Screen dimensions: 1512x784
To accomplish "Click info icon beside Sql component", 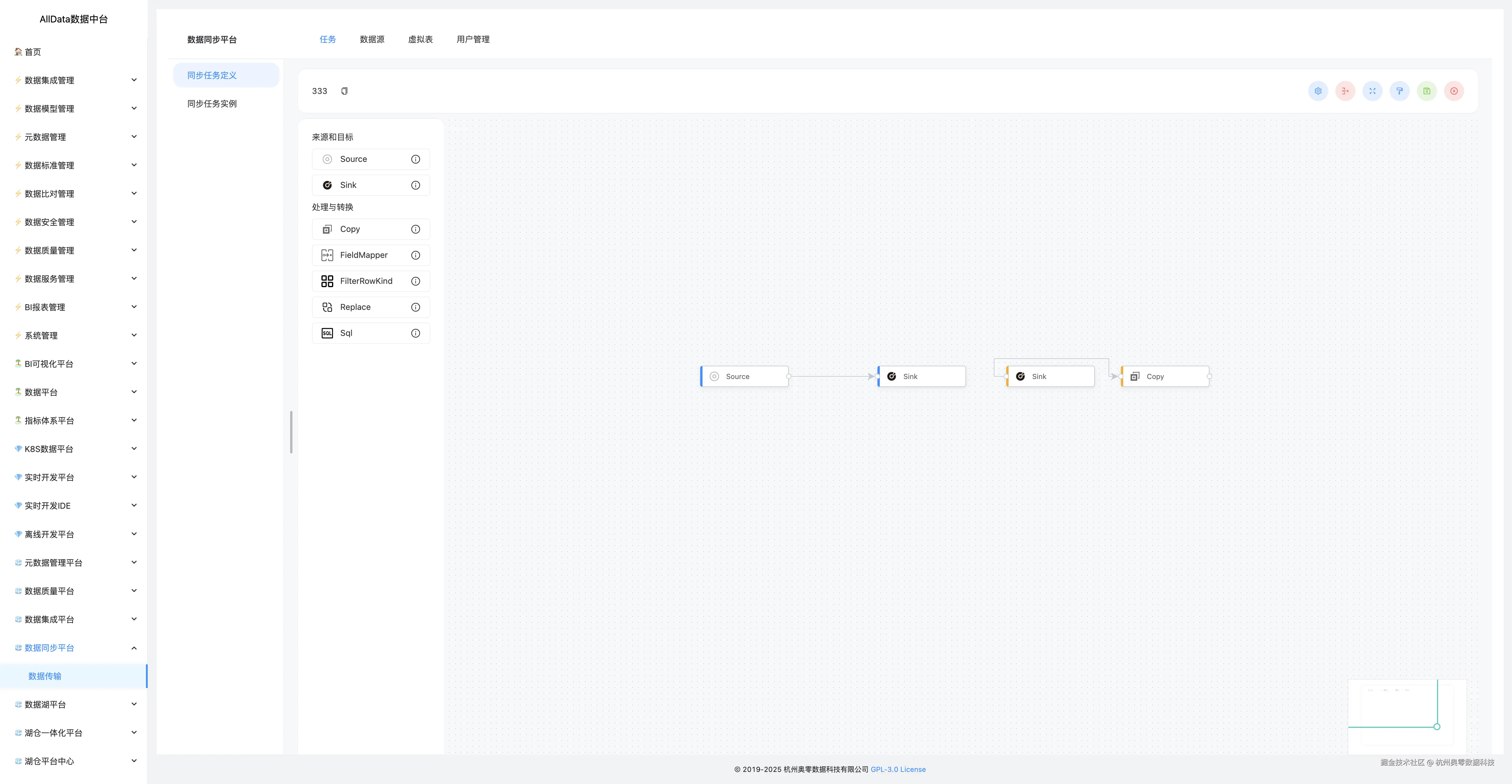I will [416, 333].
